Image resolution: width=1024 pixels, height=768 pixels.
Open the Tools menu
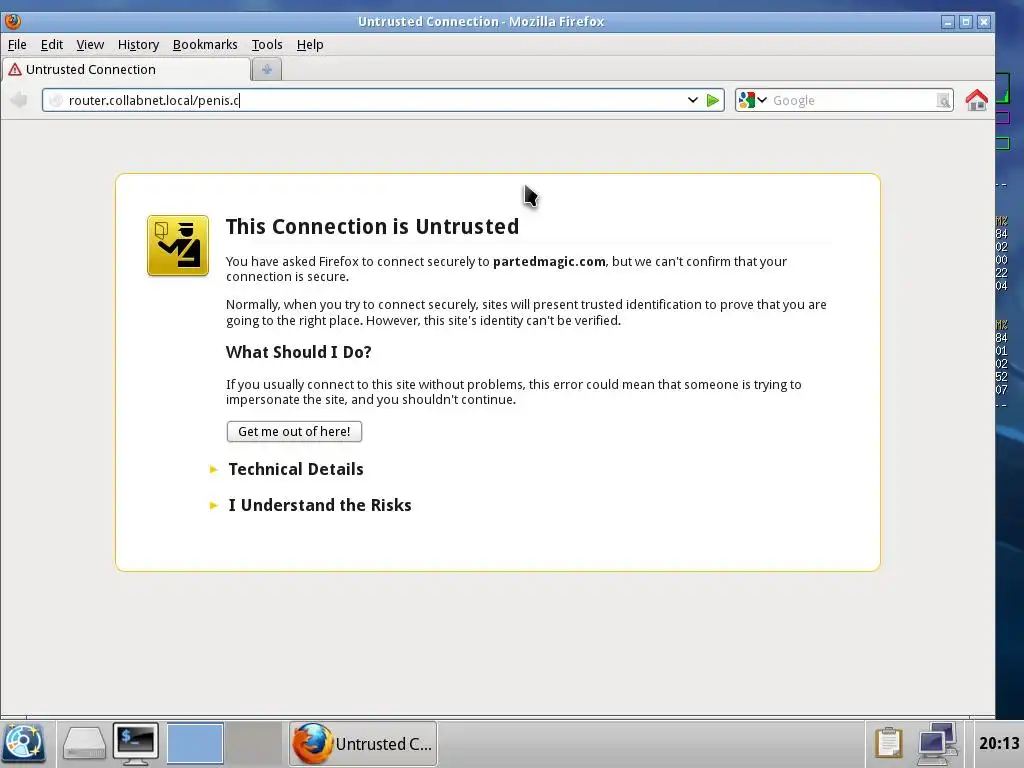pyautogui.click(x=267, y=44)
